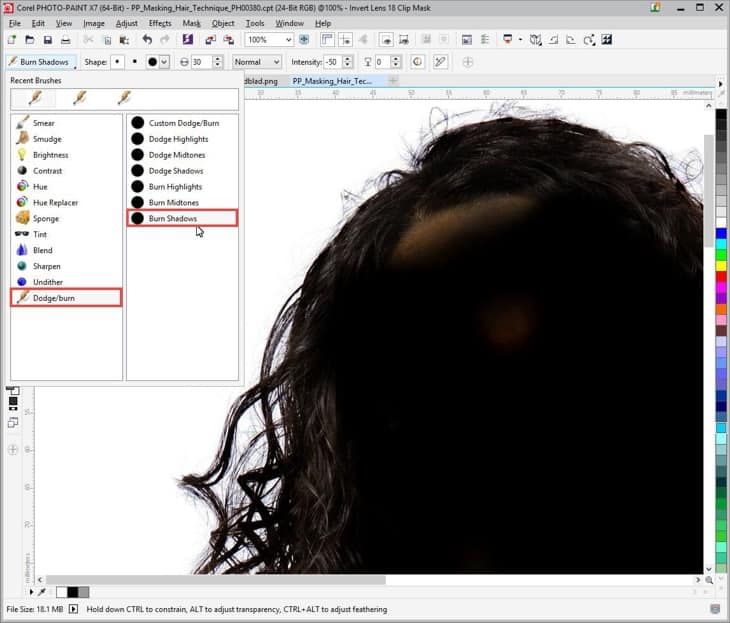Switch to PP_Masking_Hair_Tec document tab
Screen dimensions: 730x623
pos(332,81)
